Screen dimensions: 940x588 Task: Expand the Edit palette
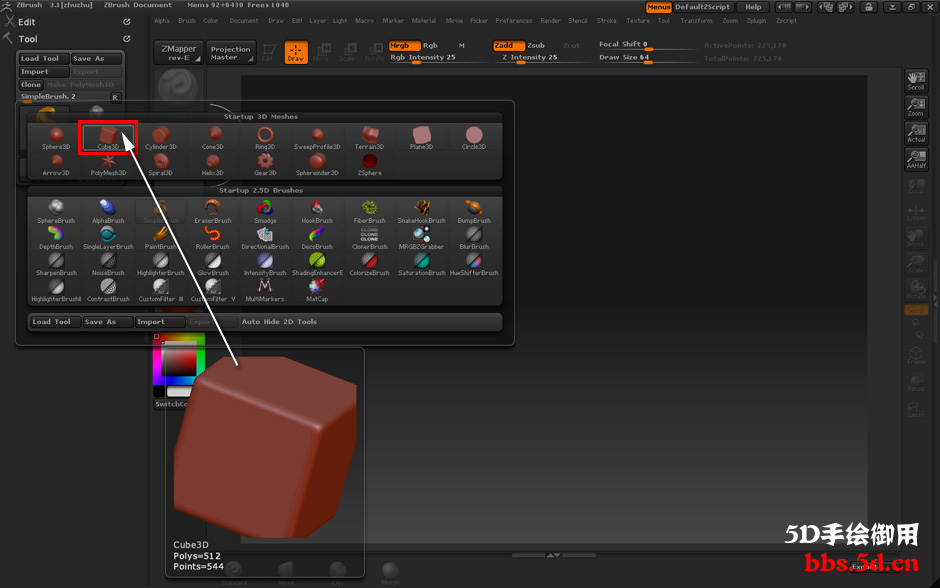[26, 22]
